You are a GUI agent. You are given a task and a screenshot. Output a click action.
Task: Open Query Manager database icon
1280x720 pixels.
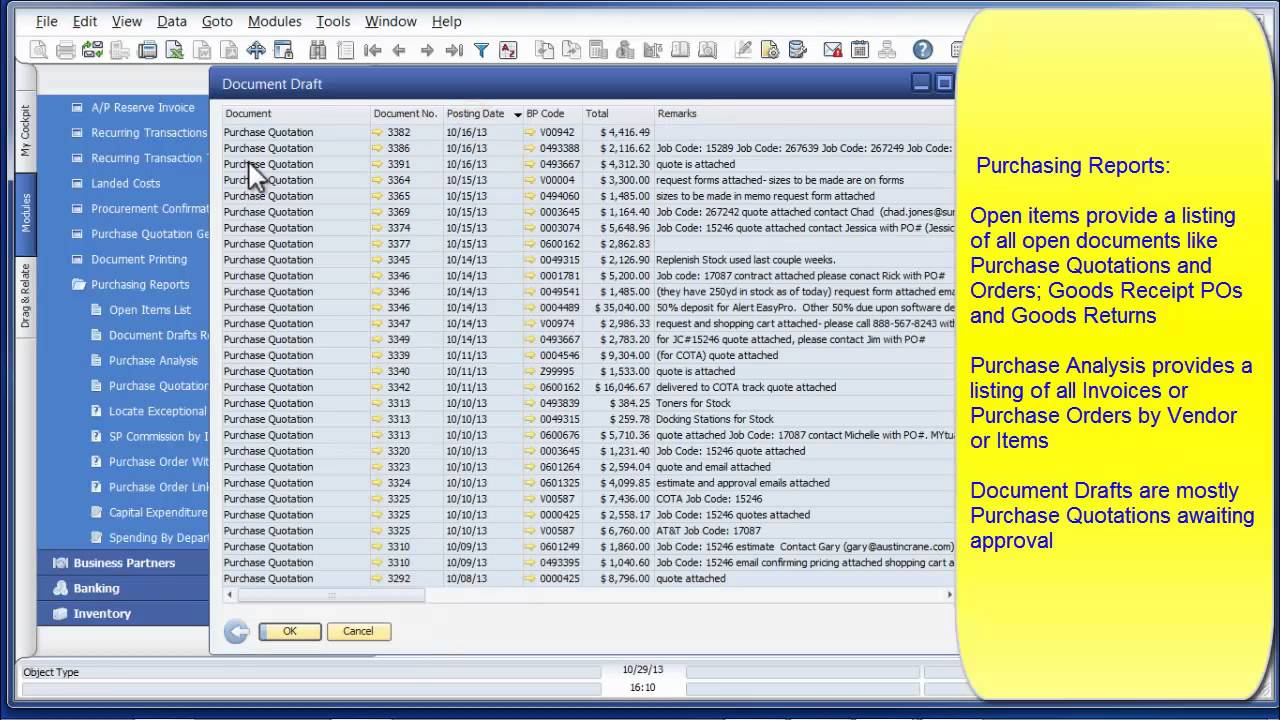(797, 50)
